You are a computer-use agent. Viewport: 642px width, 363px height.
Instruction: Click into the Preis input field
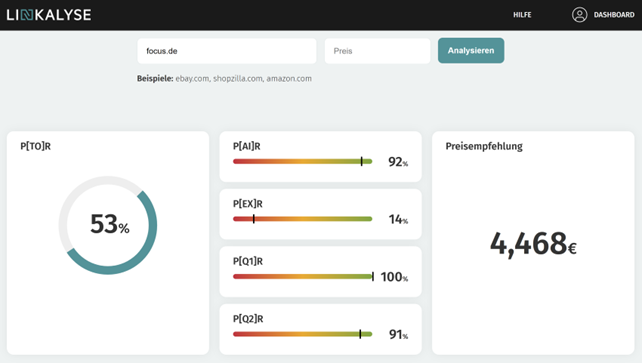[378, 51]
